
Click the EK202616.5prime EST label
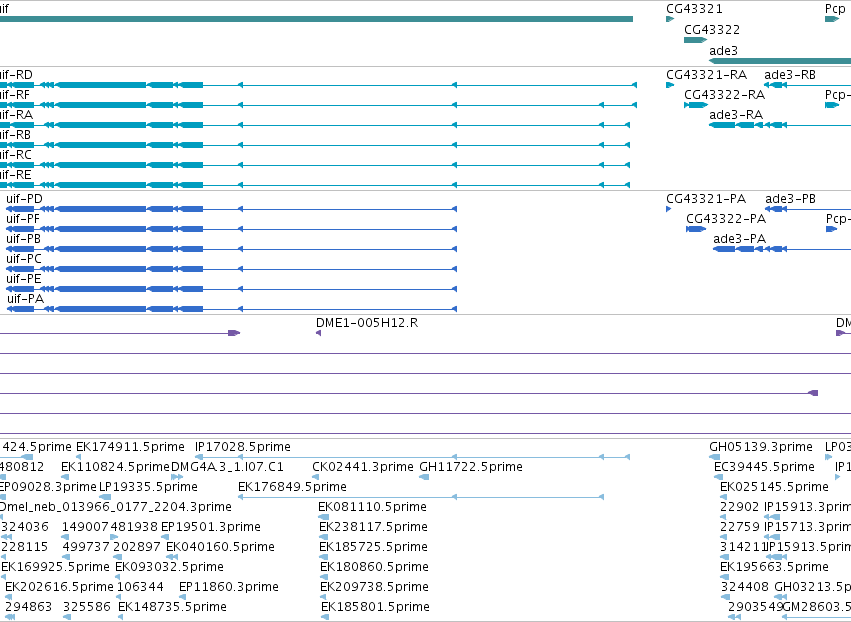click(x=59, y=587)
